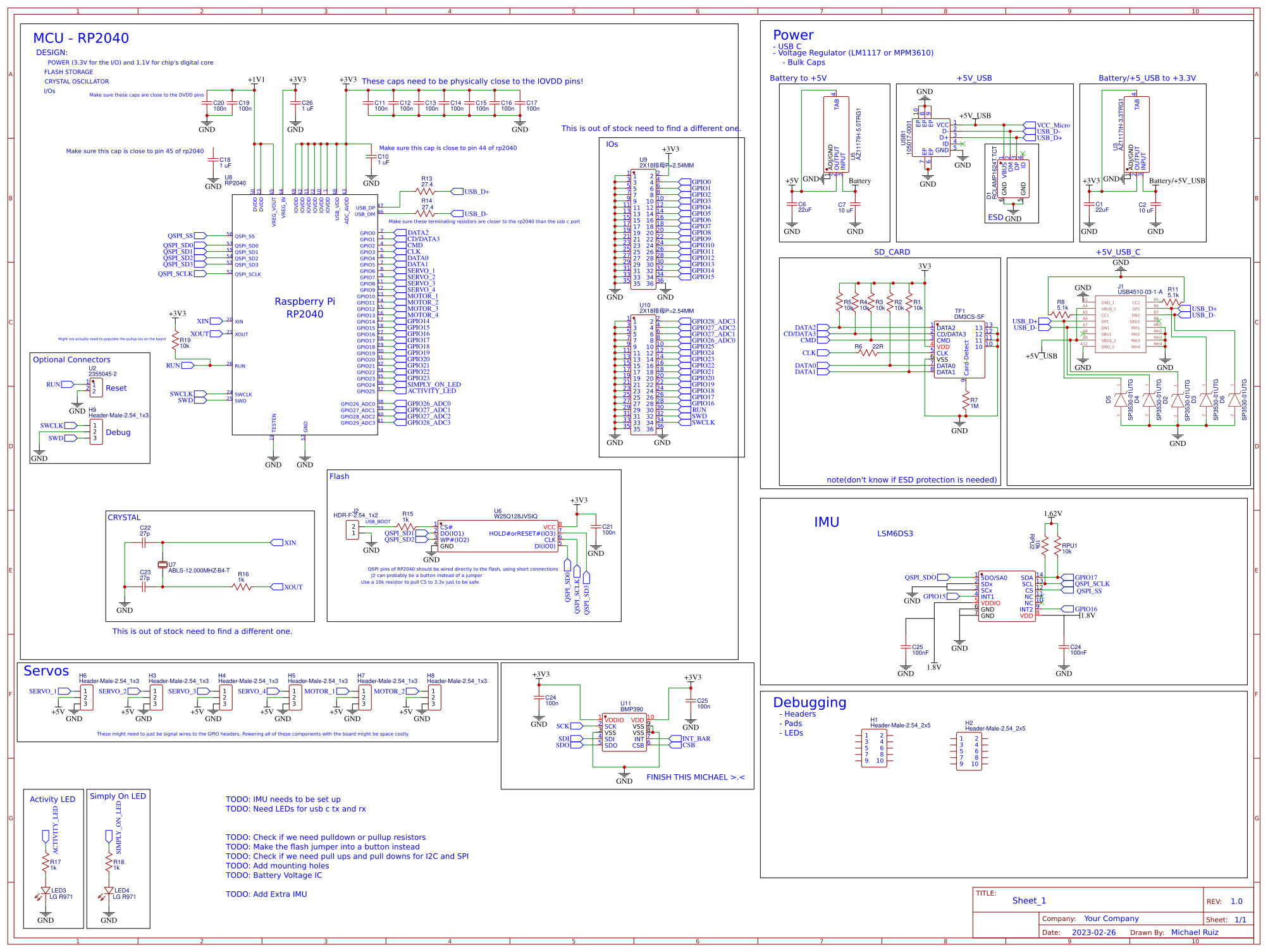The image size is (1268, 952).
Task: Click the Sheet_1 title field
Action: (1031, 900)
